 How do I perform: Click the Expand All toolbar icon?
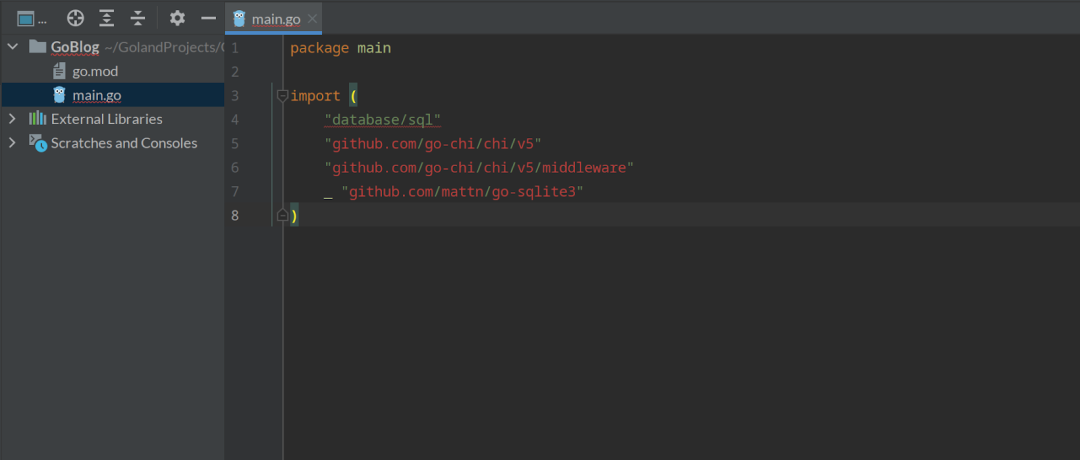click(106, 19)
